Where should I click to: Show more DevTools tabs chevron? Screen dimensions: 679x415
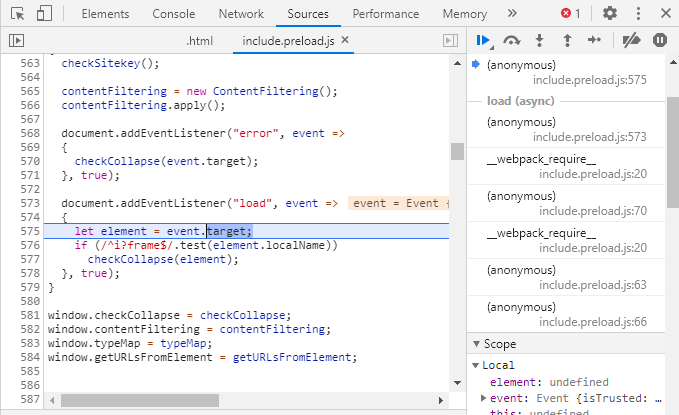click(512, 13)
